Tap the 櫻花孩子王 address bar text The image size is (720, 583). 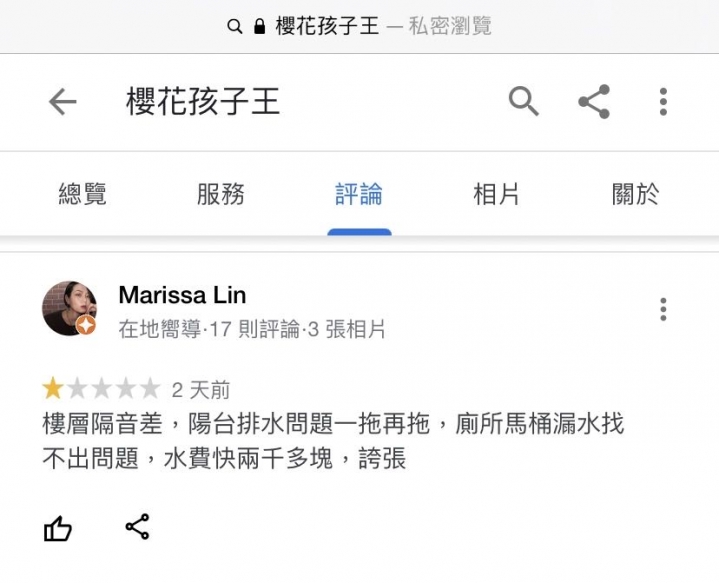point(327,26)
